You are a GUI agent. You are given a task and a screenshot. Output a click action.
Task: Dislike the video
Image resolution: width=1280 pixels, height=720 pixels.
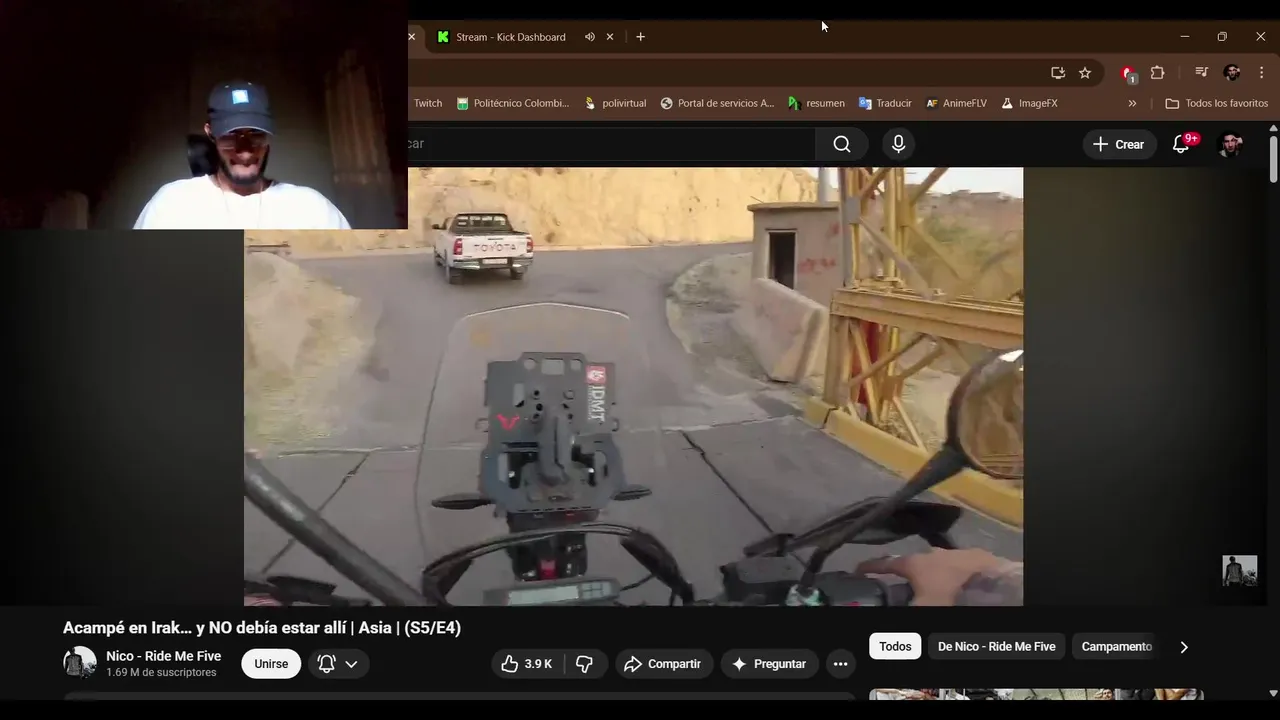[x=585, y=664]
